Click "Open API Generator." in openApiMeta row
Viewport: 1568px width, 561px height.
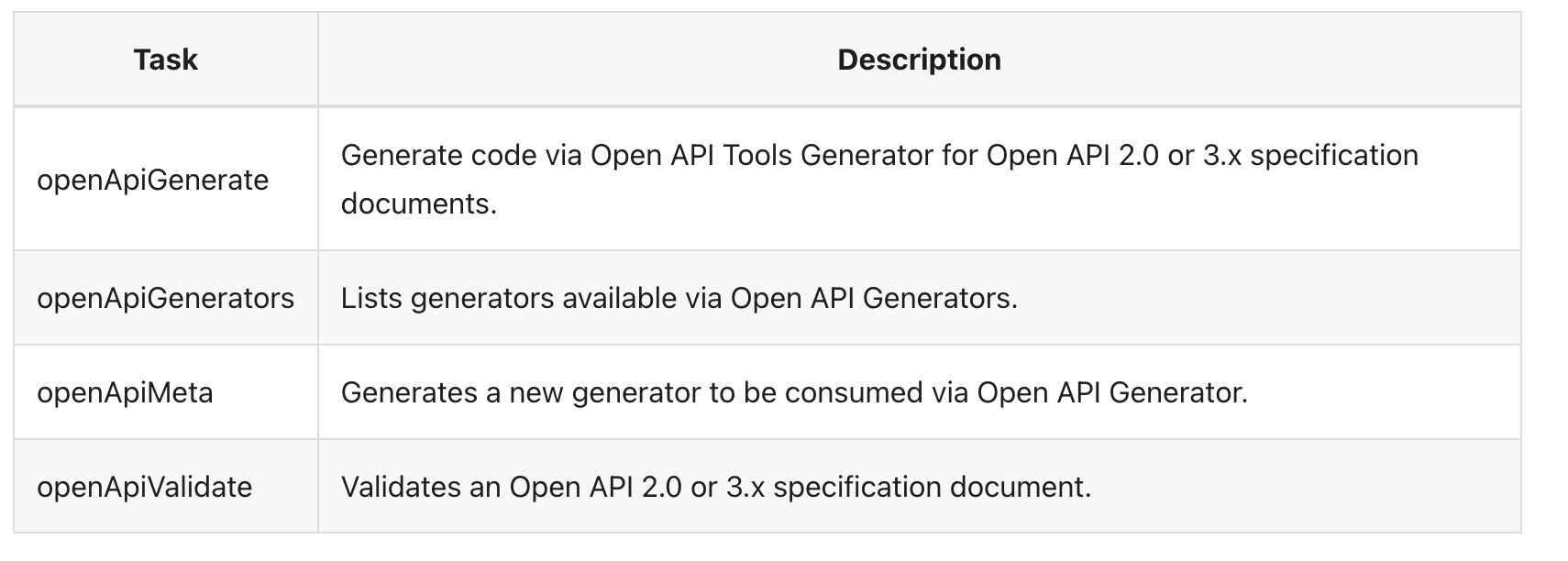1111,392
